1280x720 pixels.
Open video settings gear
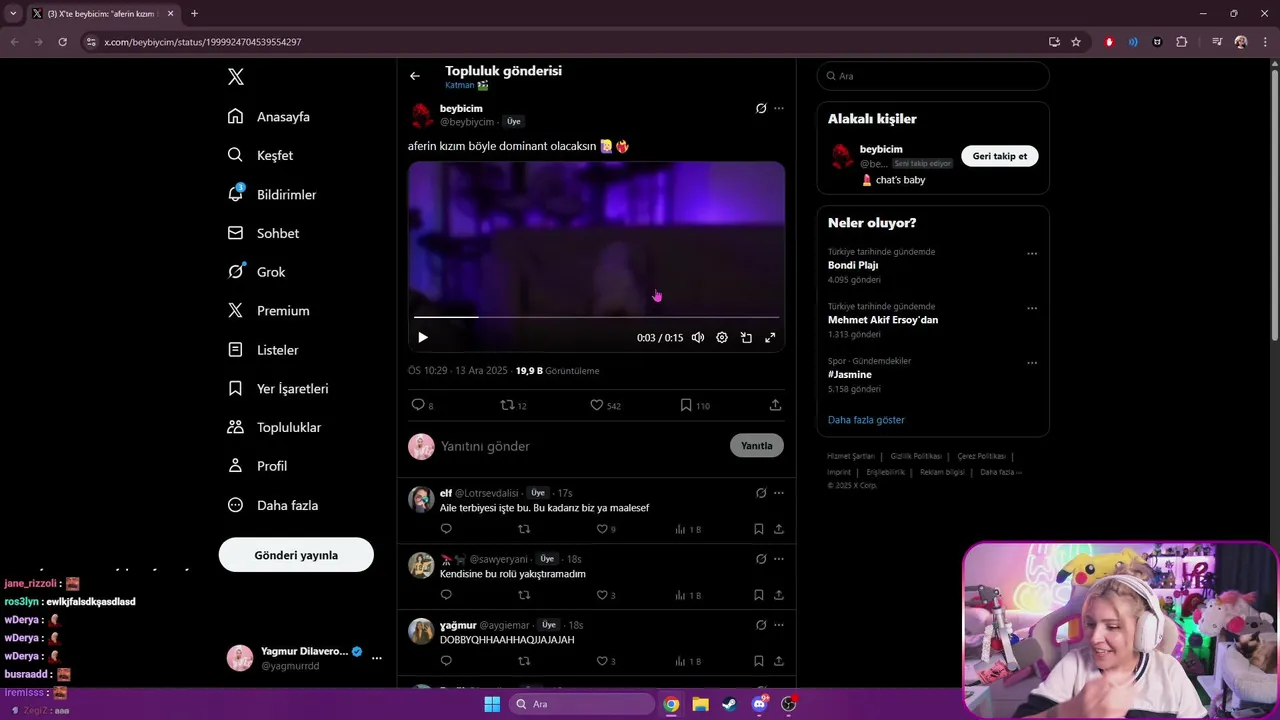[722, 338]
